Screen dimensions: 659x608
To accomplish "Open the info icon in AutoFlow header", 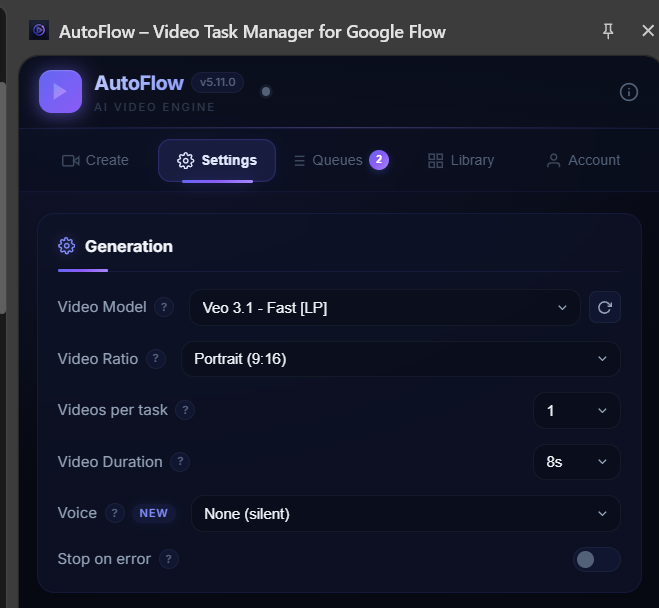I will coord(629,92).
